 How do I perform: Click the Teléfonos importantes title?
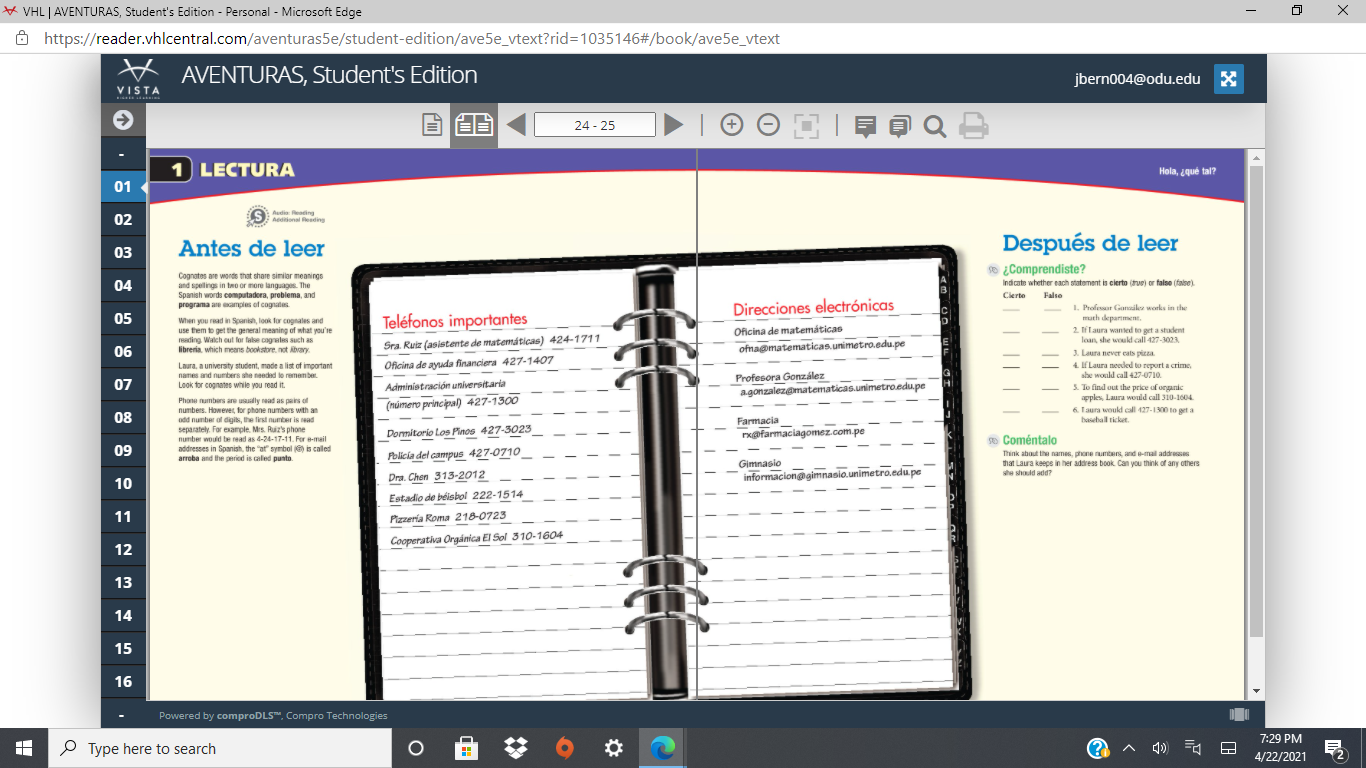coord(455,321)
